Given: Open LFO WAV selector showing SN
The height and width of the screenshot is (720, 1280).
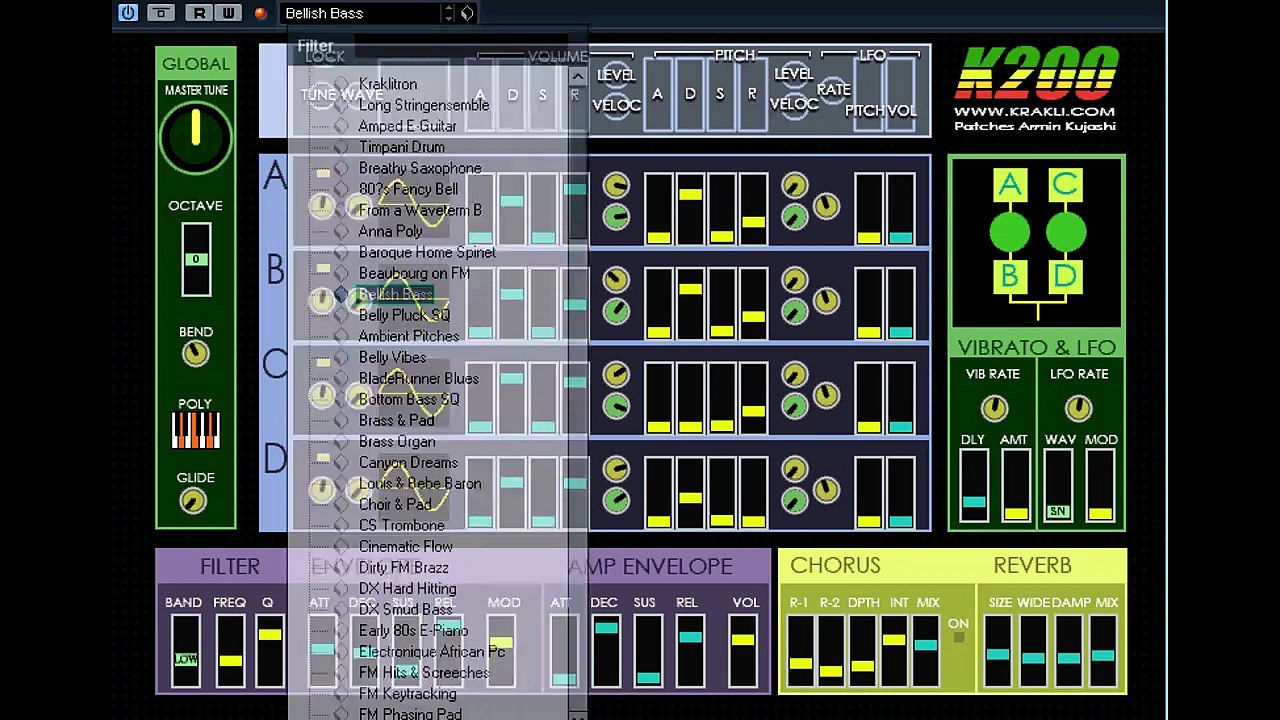Looking at the screenshot, I should coord(1058,486).
